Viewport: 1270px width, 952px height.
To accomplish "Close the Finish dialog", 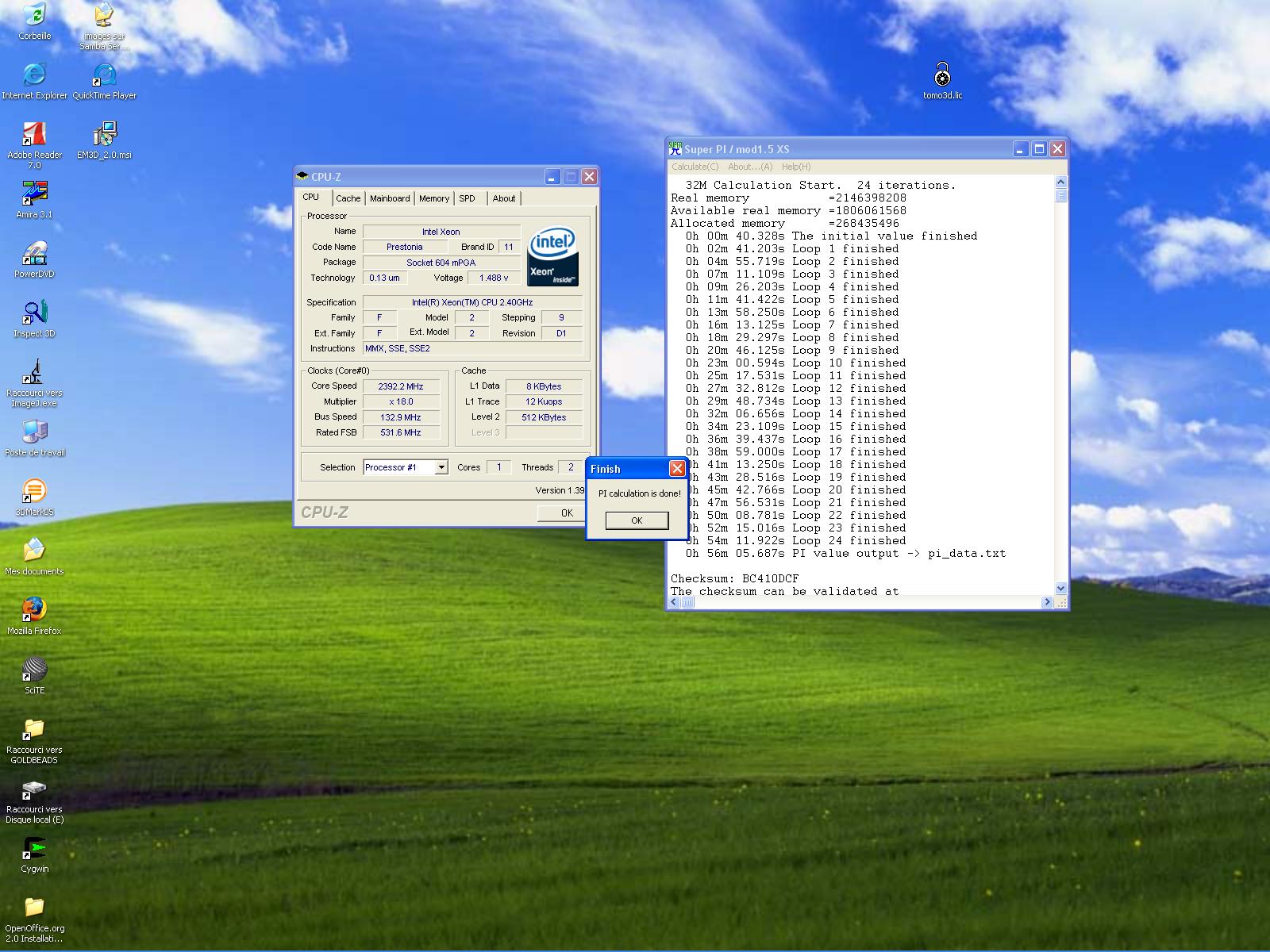I will coord(677,469).
